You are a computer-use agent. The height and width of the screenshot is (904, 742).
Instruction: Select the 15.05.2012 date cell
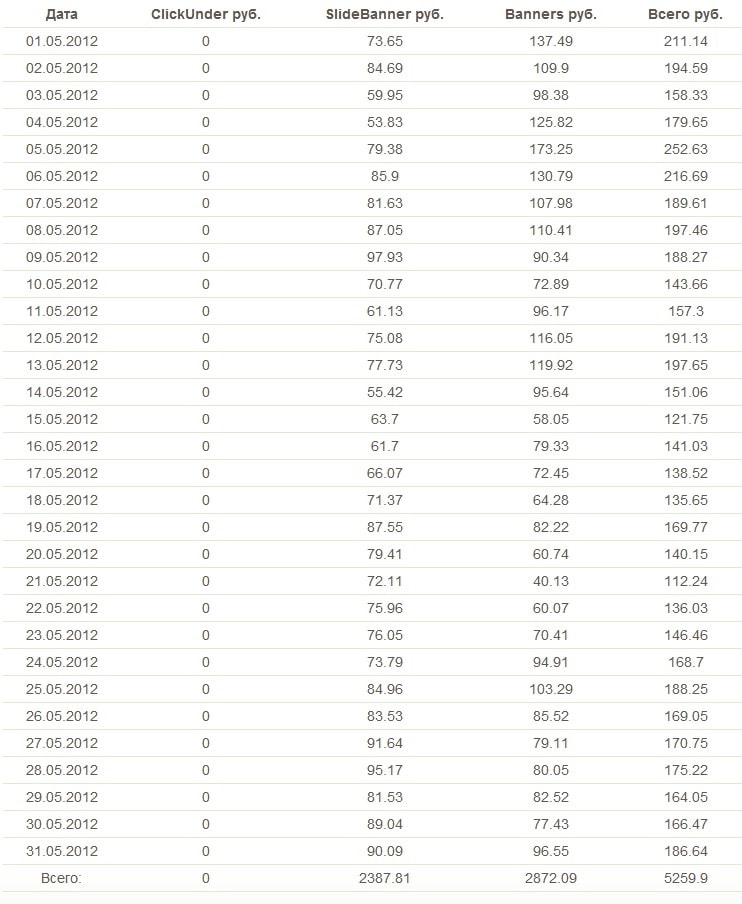(62, 419)
